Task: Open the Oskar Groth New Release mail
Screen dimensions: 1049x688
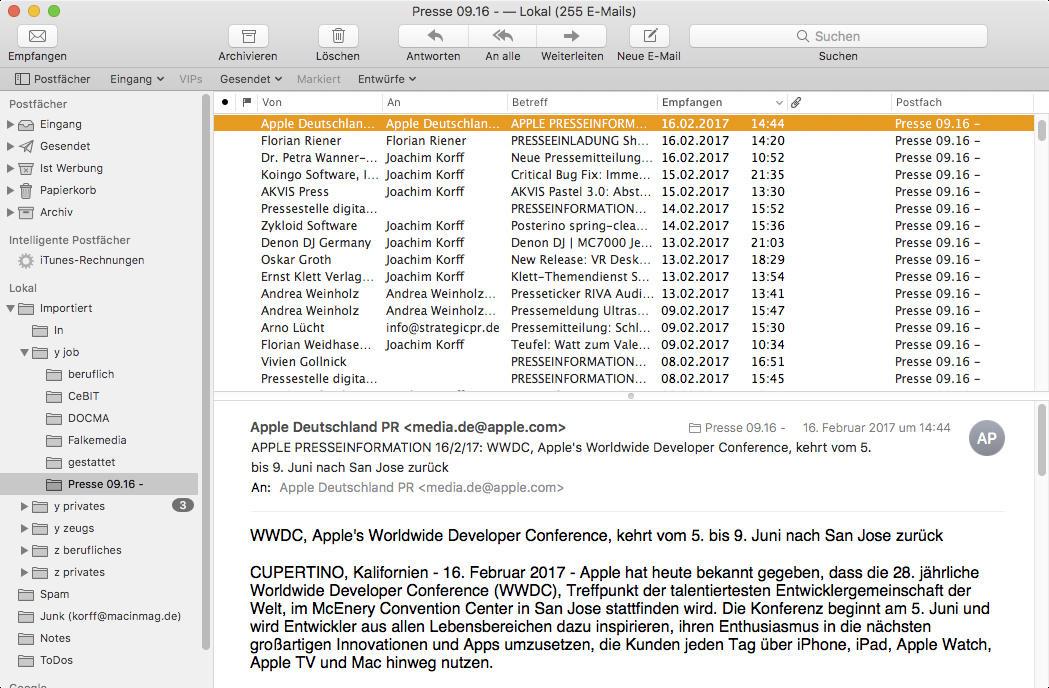Action: tap(624, 260)
